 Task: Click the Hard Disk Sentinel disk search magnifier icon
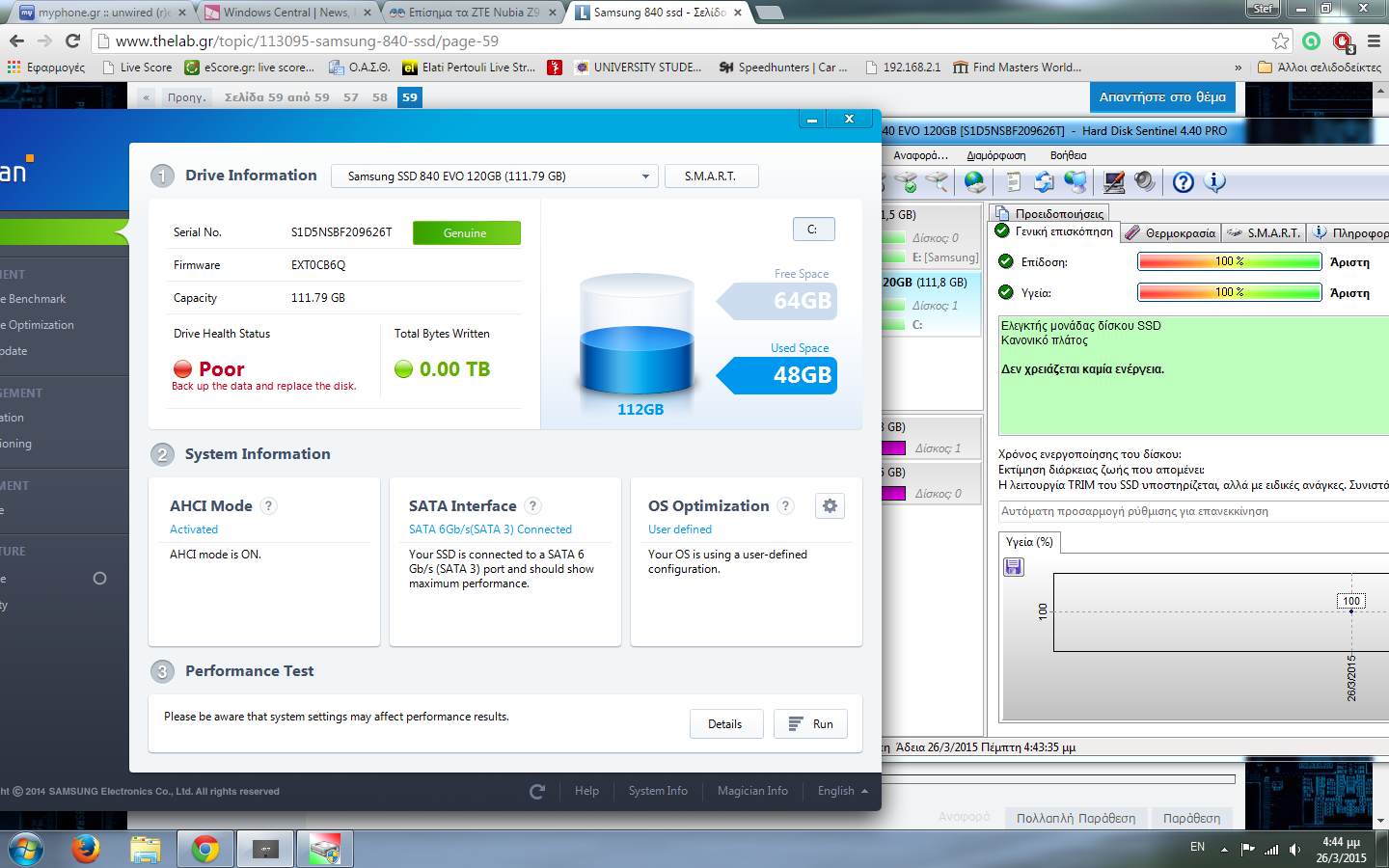pos(937,181)
